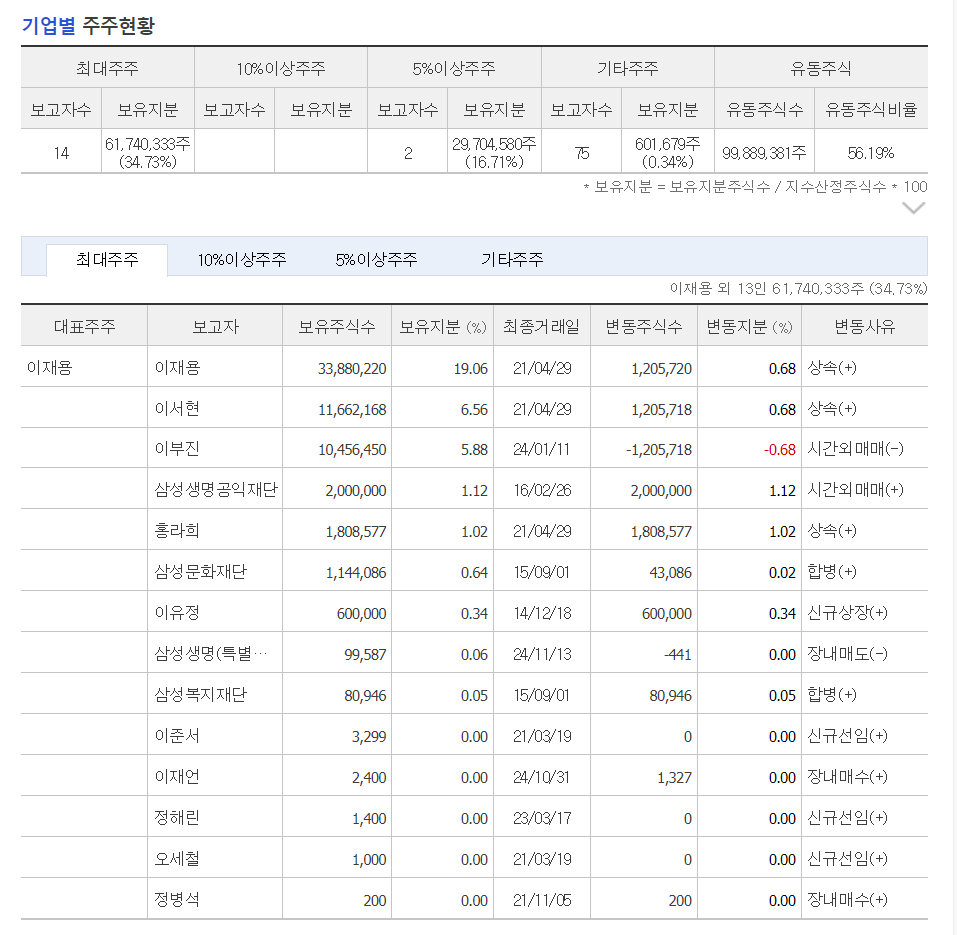Click the truncated 삼성생명(특별… entry
This screenshot has width=957, height=935.
211,654
